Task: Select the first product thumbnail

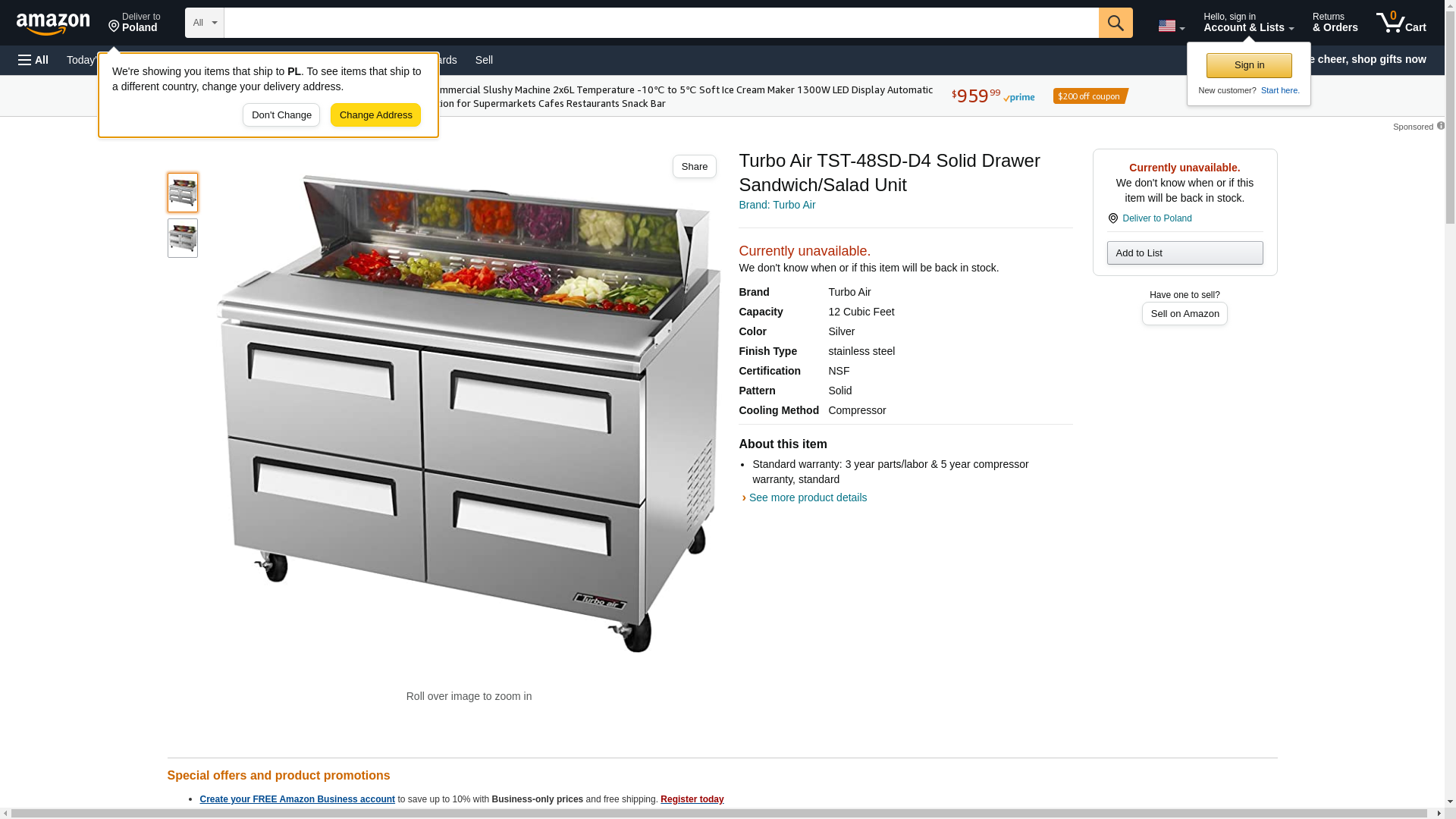Action: pyautogui.click(x=183, y=193)
